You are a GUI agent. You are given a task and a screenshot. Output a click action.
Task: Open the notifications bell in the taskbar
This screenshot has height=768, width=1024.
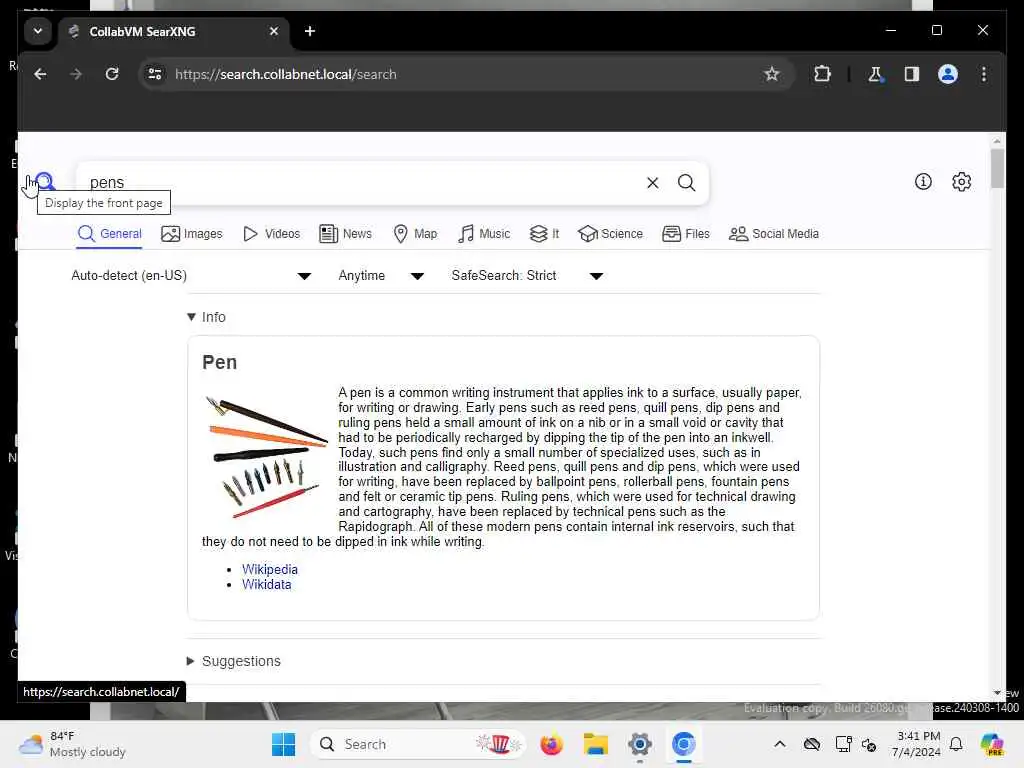click(956, 744)
